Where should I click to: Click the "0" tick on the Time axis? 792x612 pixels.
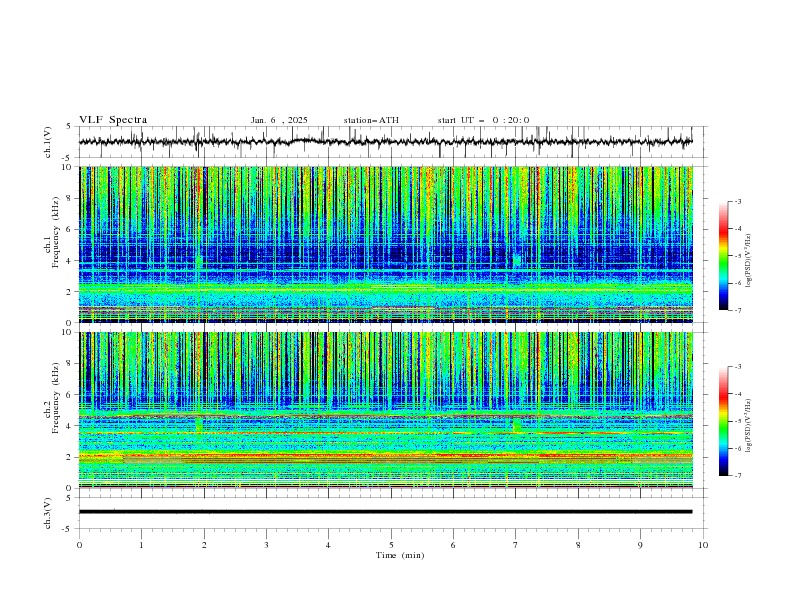(79, 545)
